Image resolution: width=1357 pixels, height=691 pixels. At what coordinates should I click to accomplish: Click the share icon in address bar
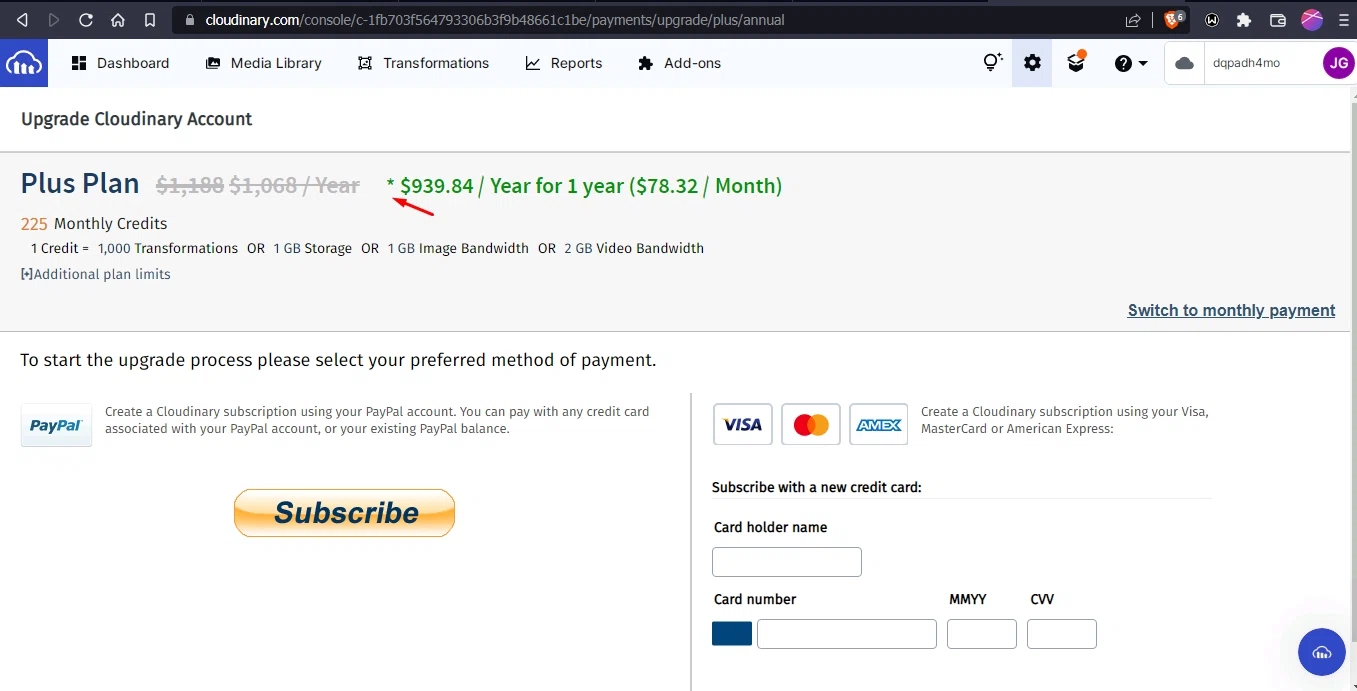1133,20
